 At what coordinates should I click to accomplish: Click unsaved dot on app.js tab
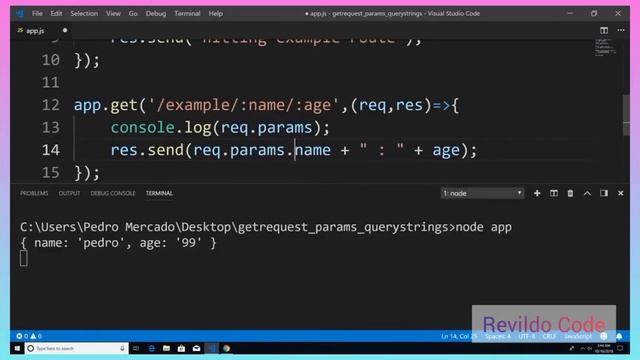[65, 30]
